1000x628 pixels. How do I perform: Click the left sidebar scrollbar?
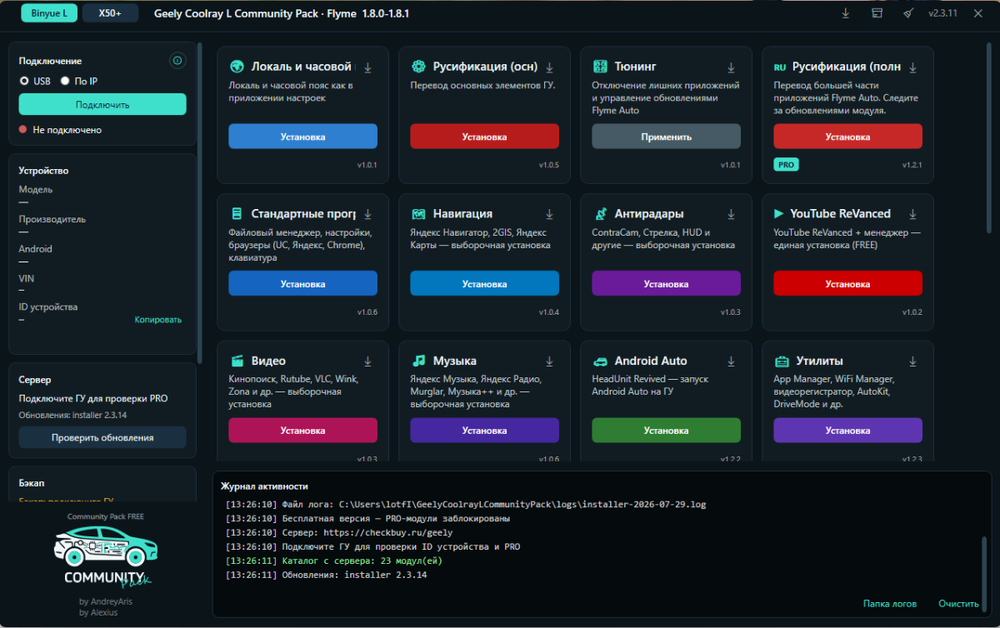pos(200,203)
